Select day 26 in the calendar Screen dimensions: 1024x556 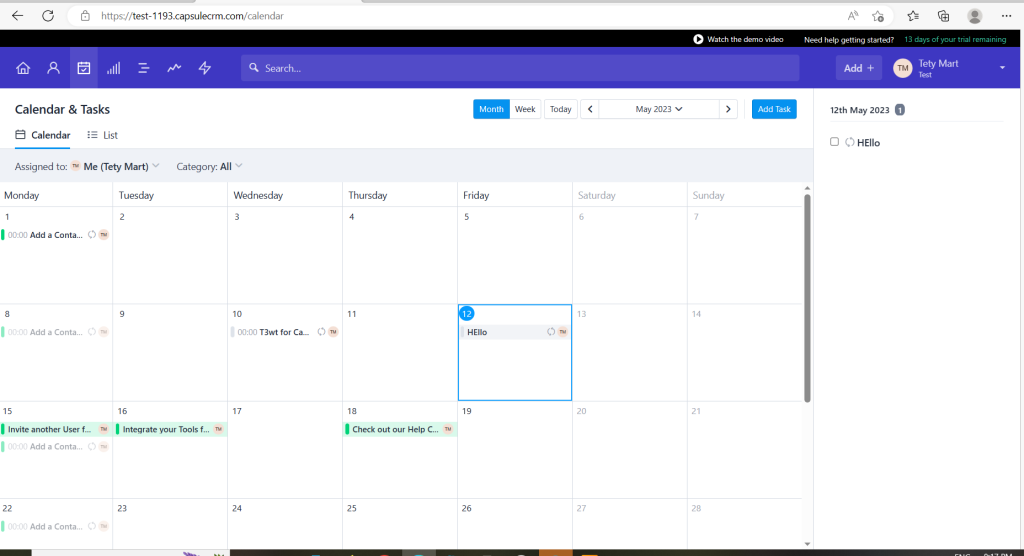(x=515, y=524)
